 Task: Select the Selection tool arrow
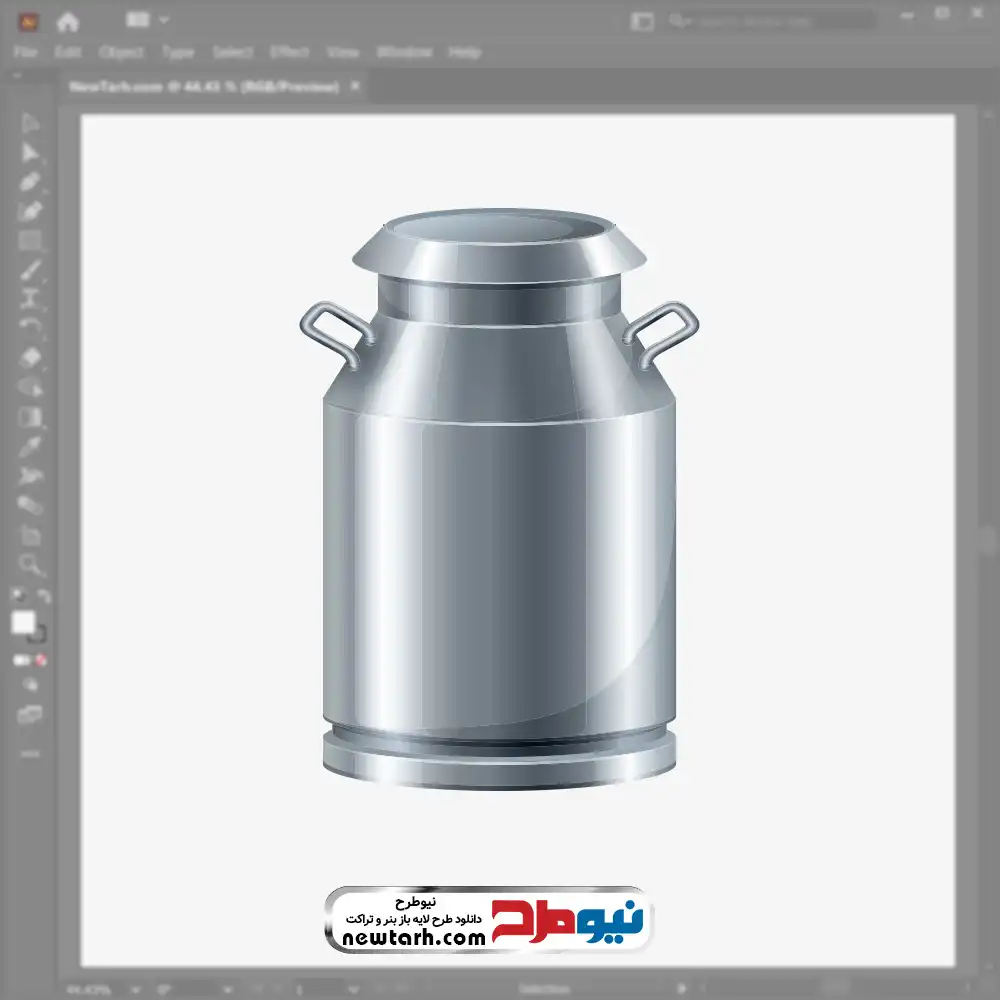click(x=30, y=124)
